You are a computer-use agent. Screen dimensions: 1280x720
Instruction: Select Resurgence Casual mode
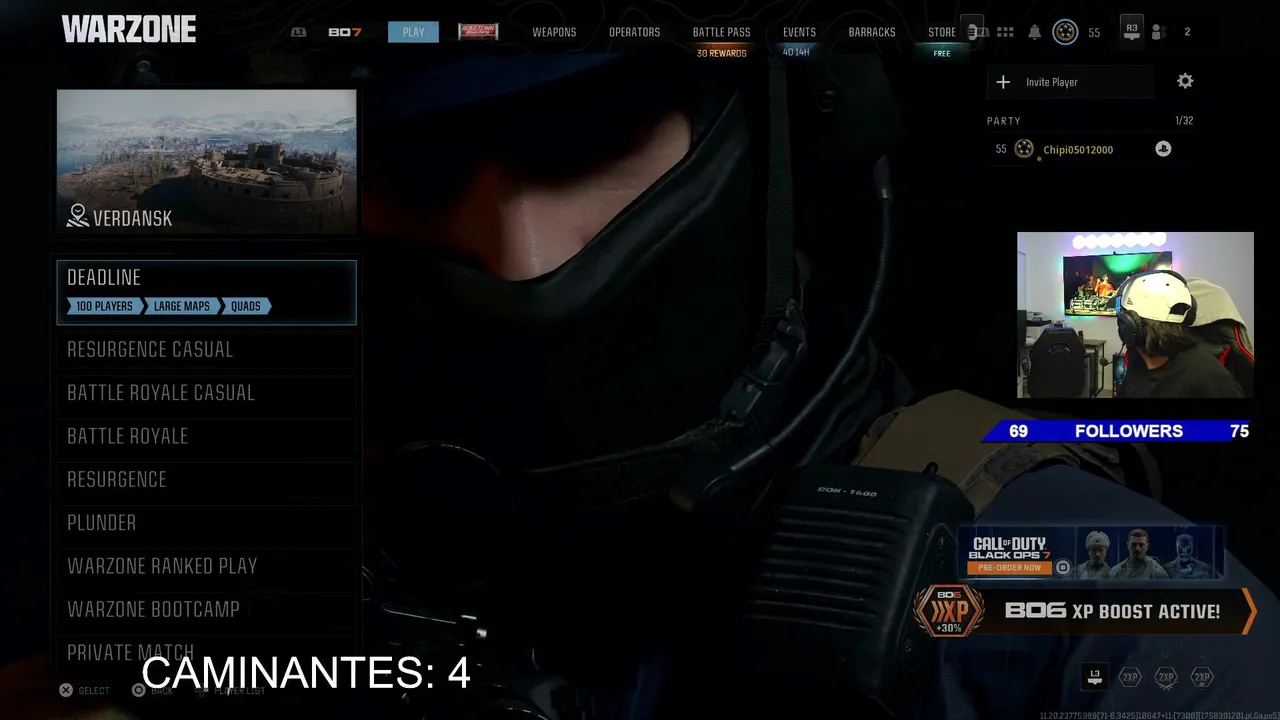[206, 349]
